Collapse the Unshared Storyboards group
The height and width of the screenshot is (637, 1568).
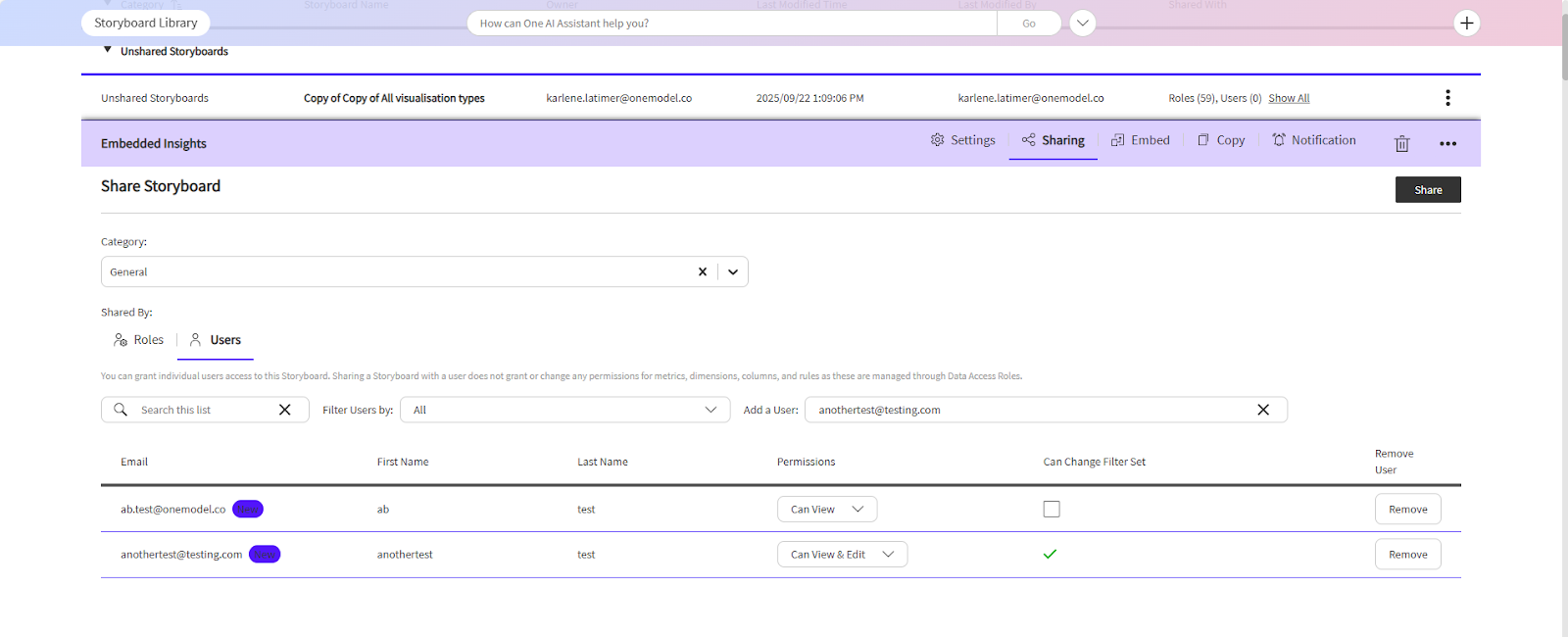(108, 50)
